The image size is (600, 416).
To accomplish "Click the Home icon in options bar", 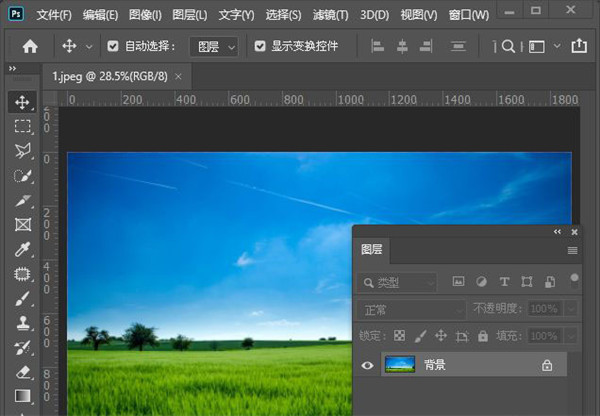I will coord(30,46).
